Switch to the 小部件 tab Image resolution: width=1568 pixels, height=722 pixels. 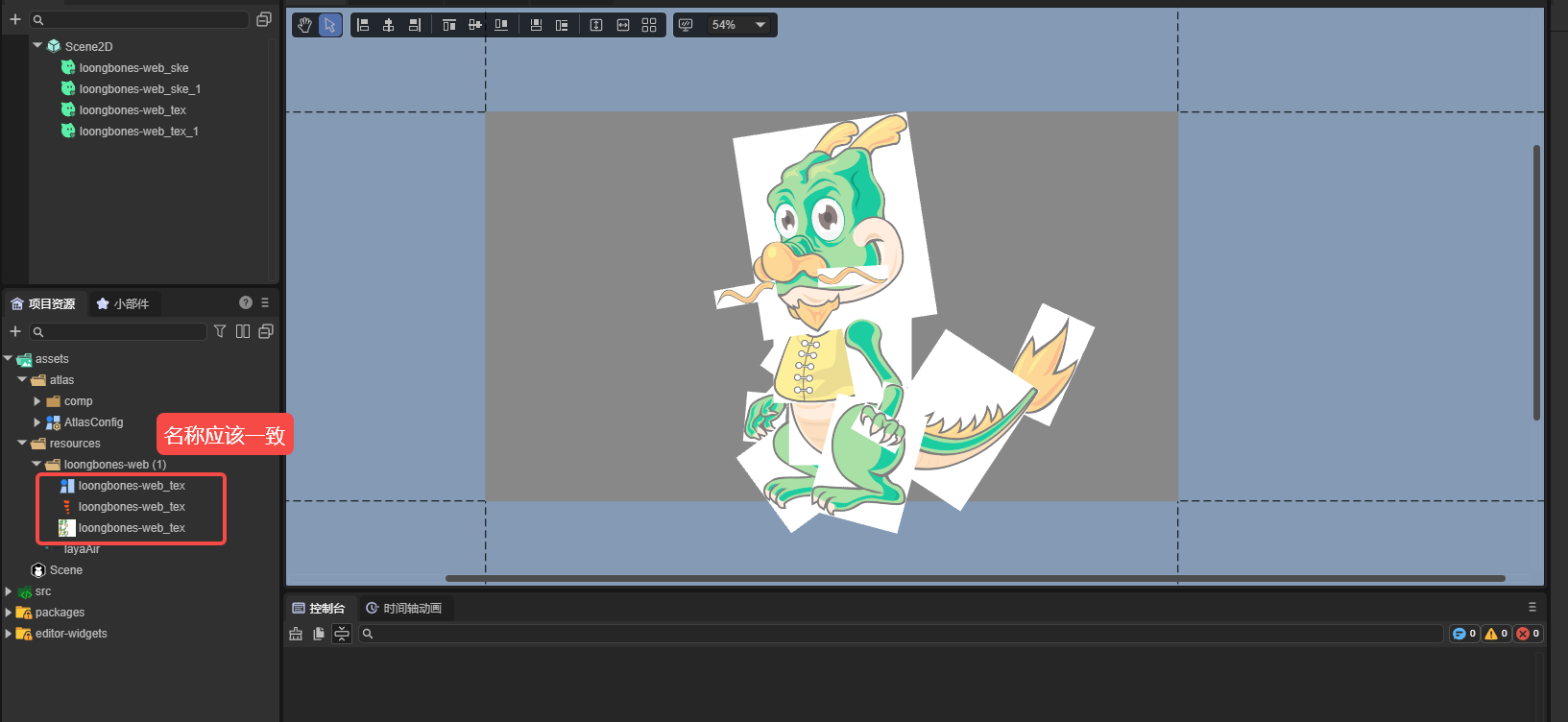(123, 304)
